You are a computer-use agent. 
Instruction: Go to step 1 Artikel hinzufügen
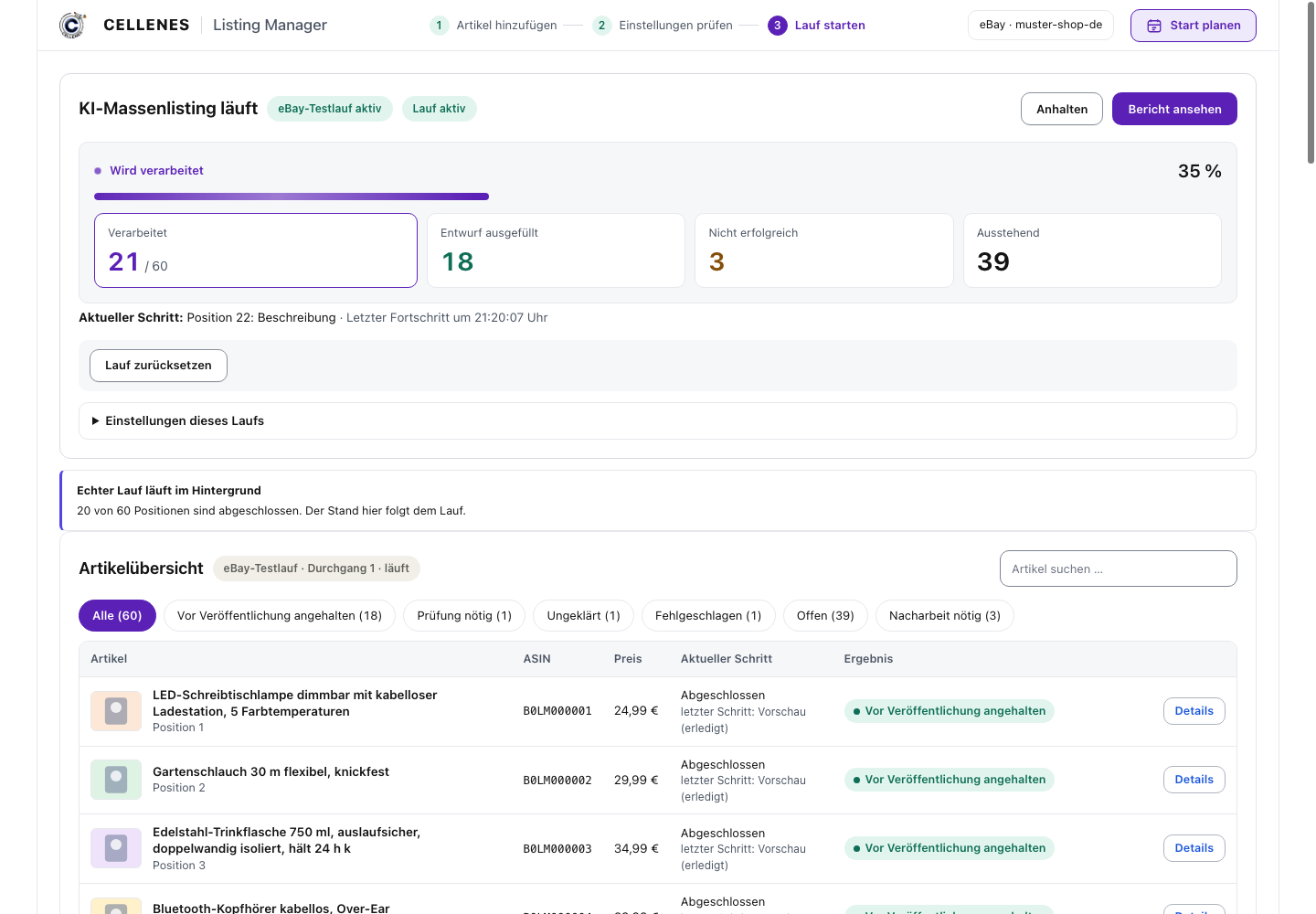point(493,25)
